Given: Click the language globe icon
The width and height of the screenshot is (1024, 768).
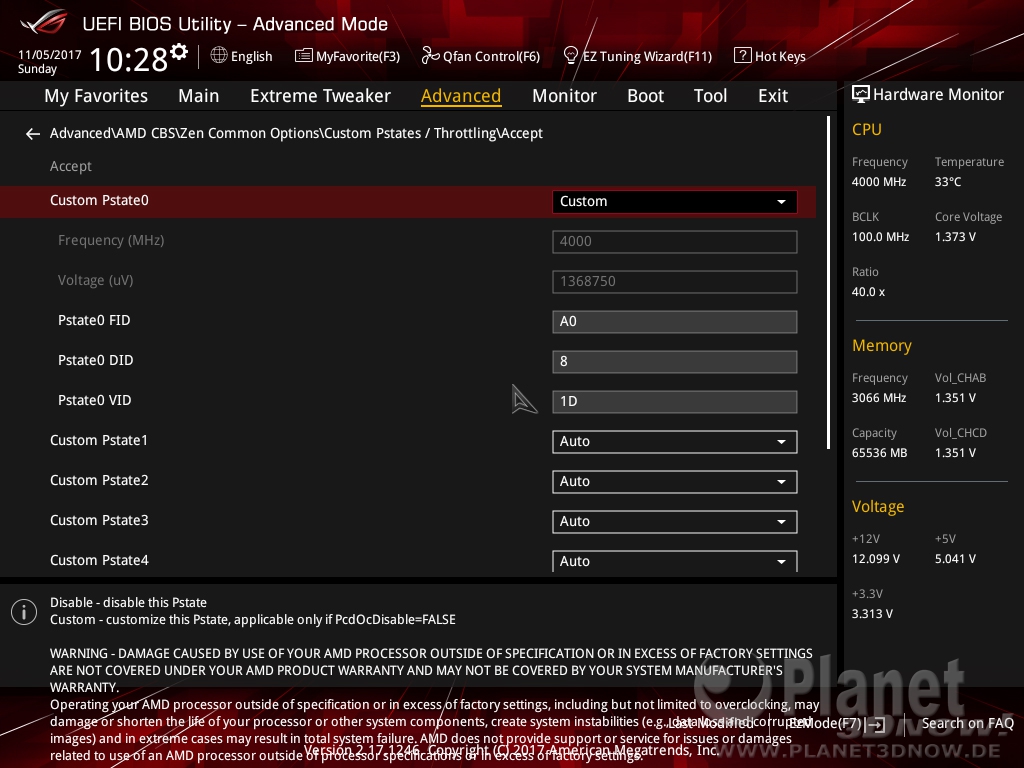Looking at the screenshot, I should (x=219, y=56).
